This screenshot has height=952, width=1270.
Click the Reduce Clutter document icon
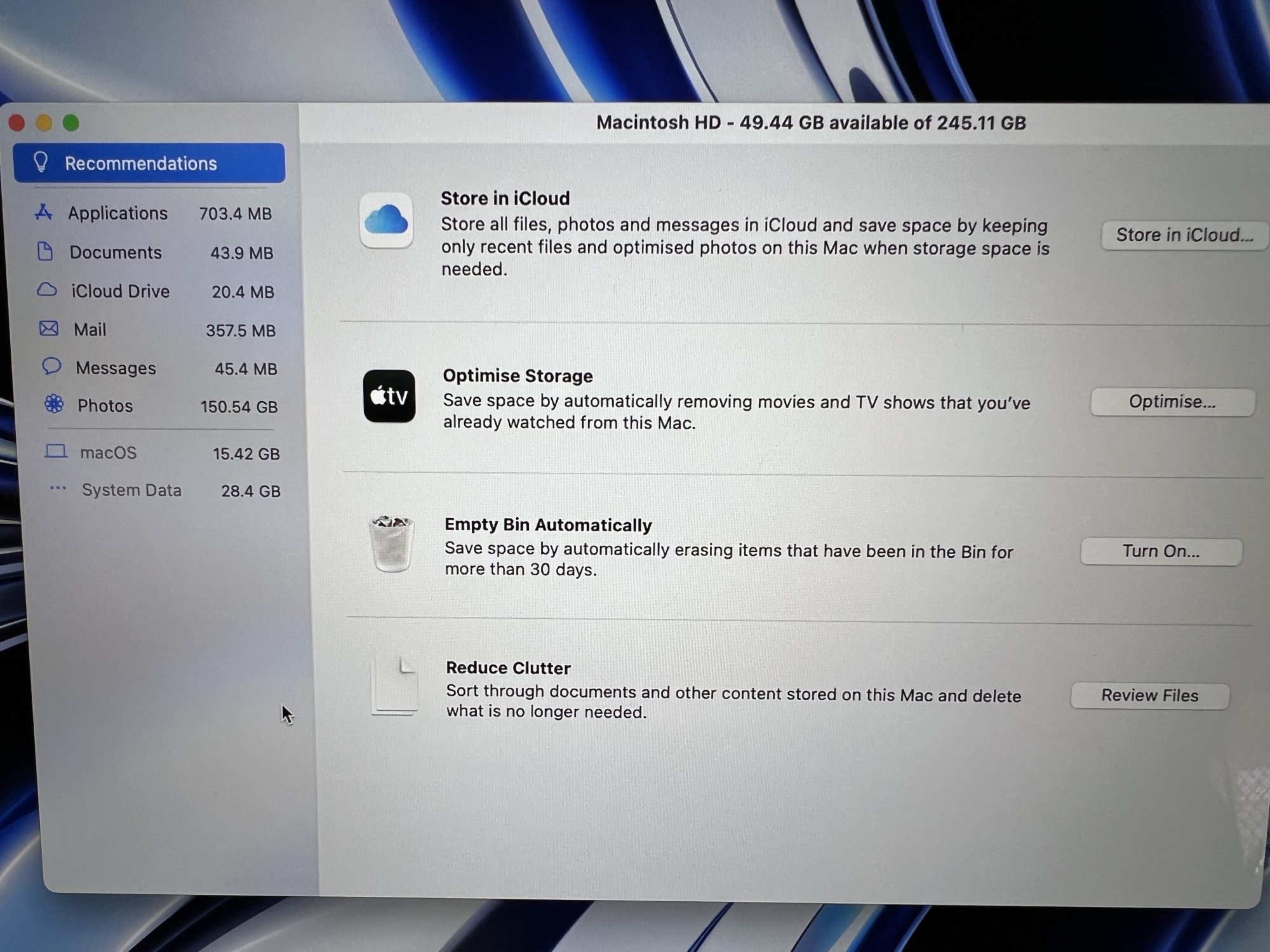(x=395, y=686)
